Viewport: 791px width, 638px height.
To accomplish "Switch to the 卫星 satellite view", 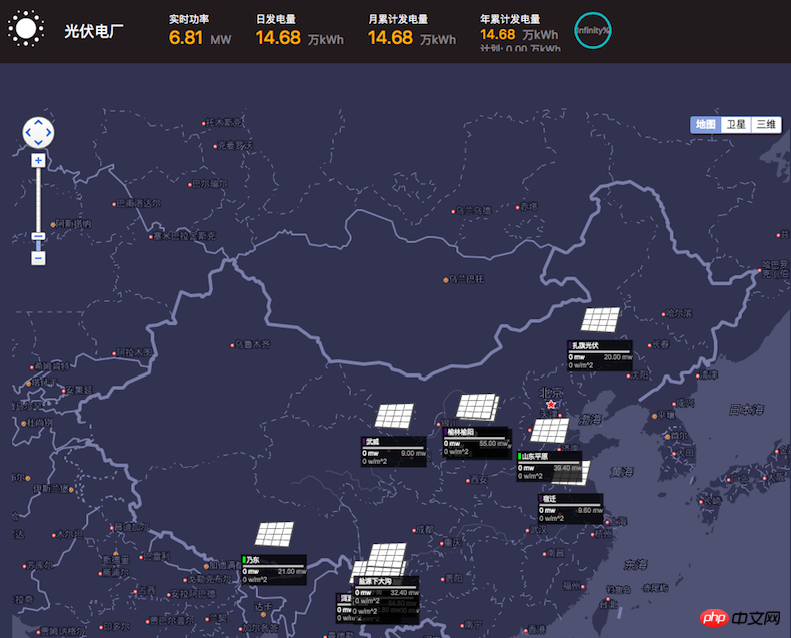I will (736, 124).
